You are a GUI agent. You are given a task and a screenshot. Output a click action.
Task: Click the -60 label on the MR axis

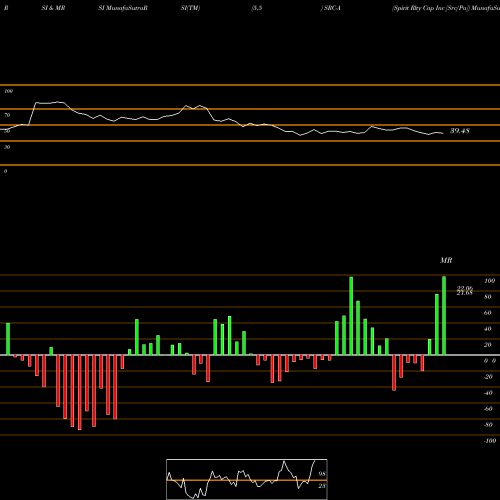point(488,409)
